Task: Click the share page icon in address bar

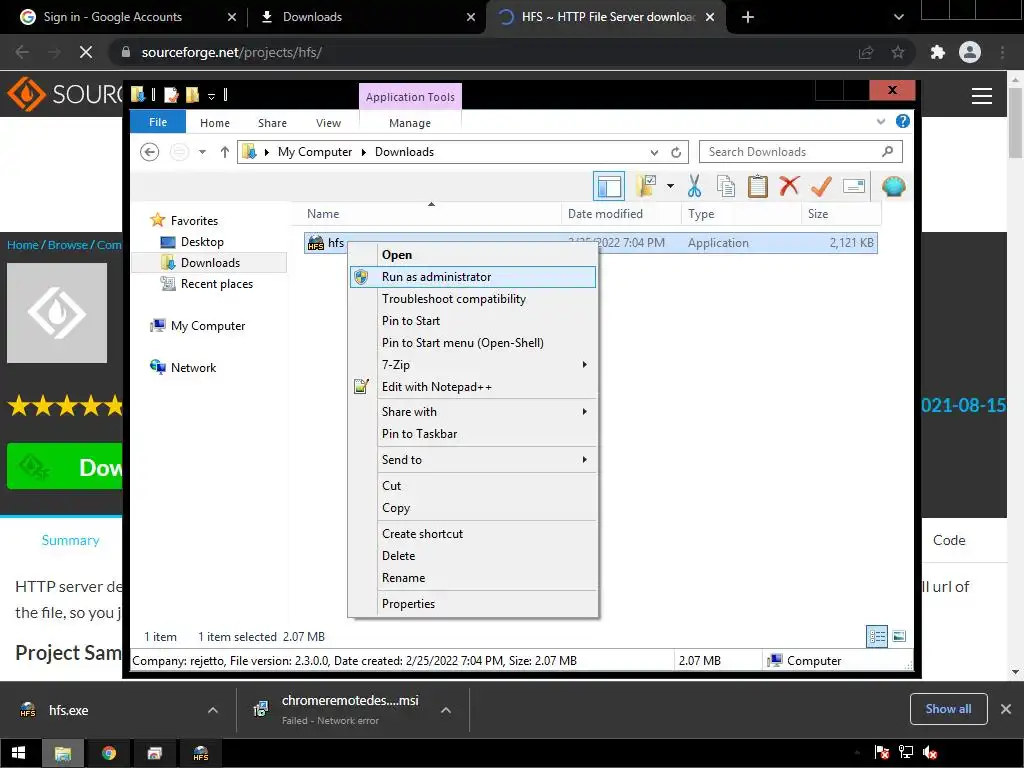Action: click(x=866, y=52)
